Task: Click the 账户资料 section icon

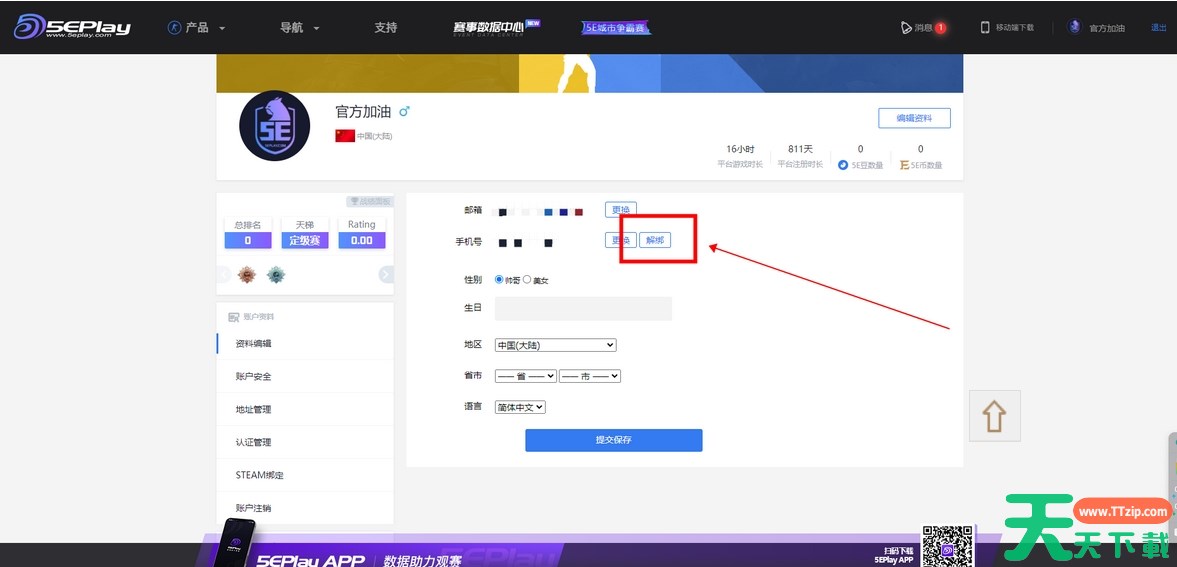Action: pyautogui.click(x=233, y=318)
